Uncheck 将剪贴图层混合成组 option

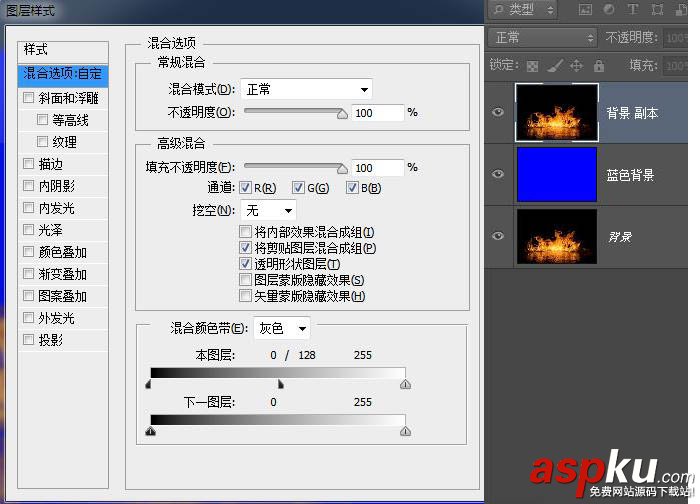(x=245, y=247)
